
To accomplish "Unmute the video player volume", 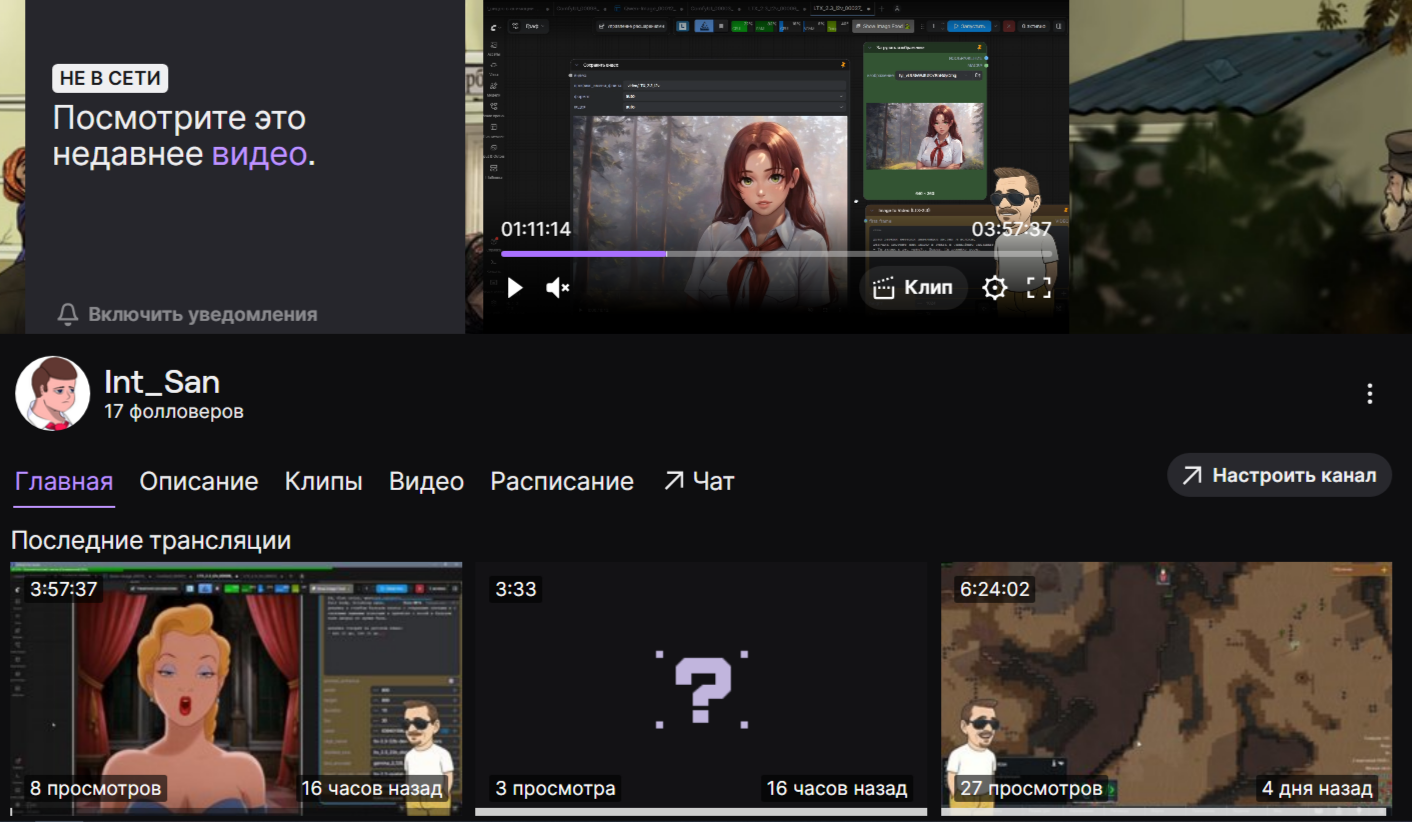I will coord(557,288).
